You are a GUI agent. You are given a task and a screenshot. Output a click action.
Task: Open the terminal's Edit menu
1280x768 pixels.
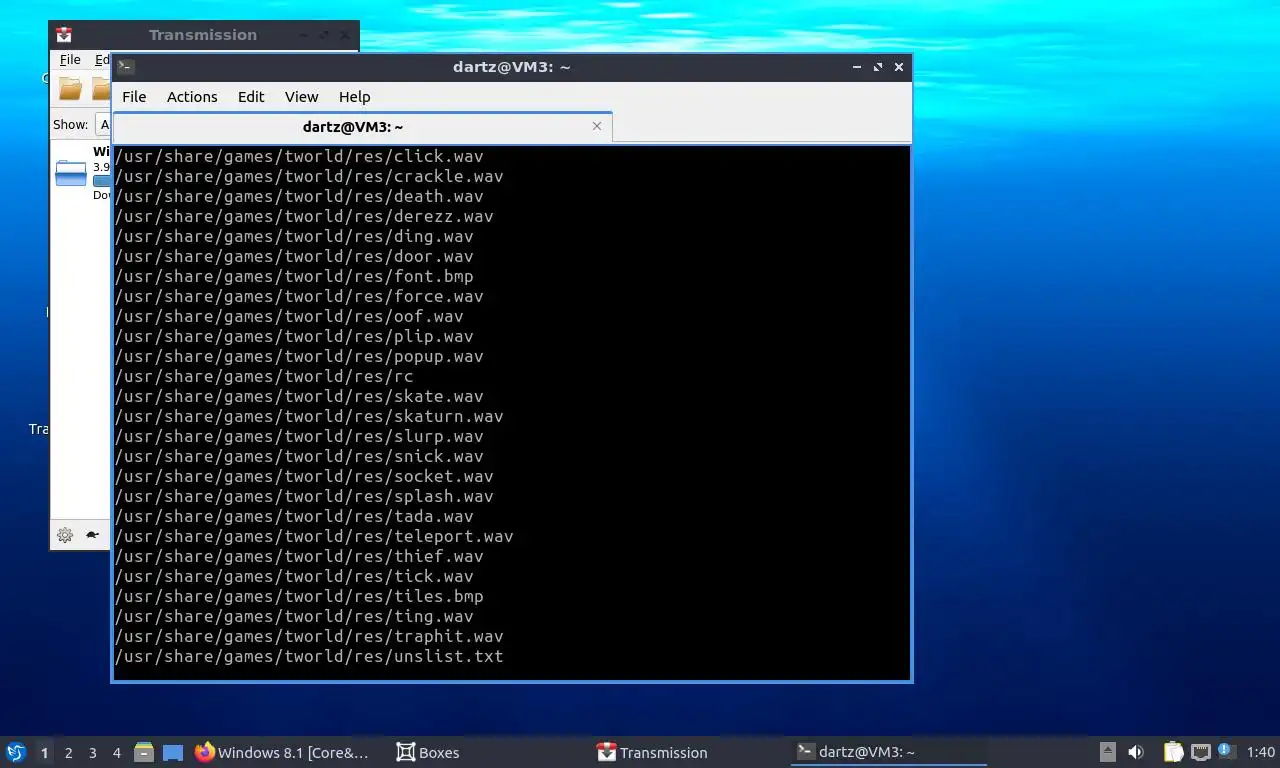click(x=251, y=97)
